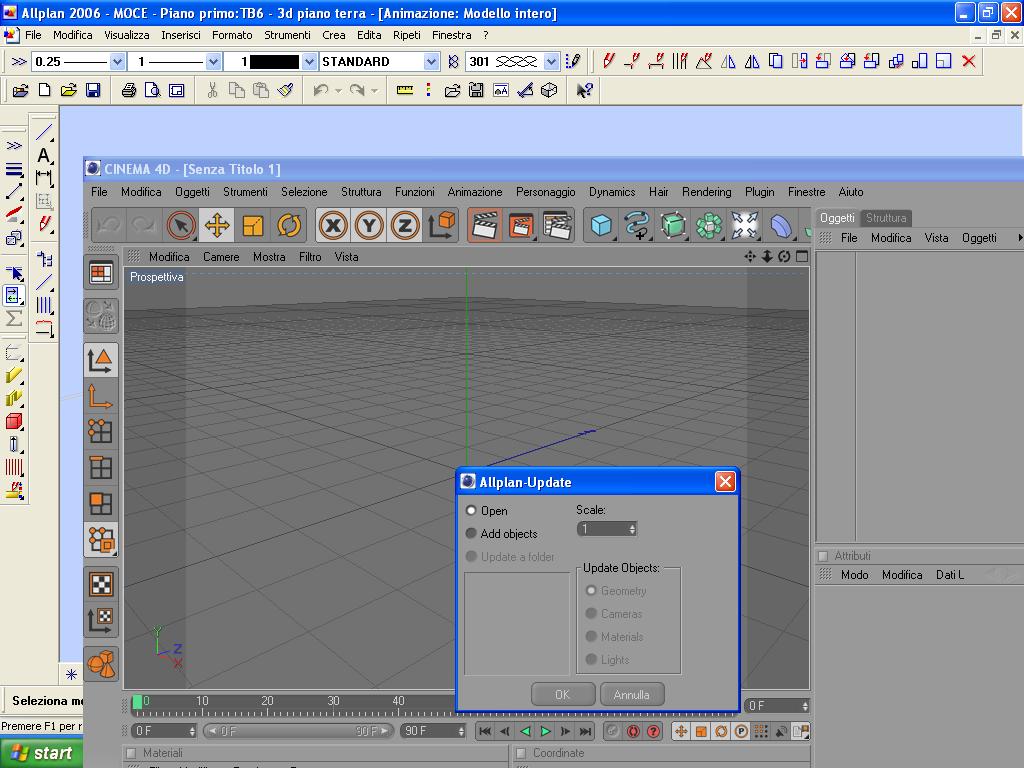Image resolution: width=1024 pixels, height=768 pixels.
Task: Toggle the Attributi panel checkbox
Action: pyautogui.click(x=823, y=556)
